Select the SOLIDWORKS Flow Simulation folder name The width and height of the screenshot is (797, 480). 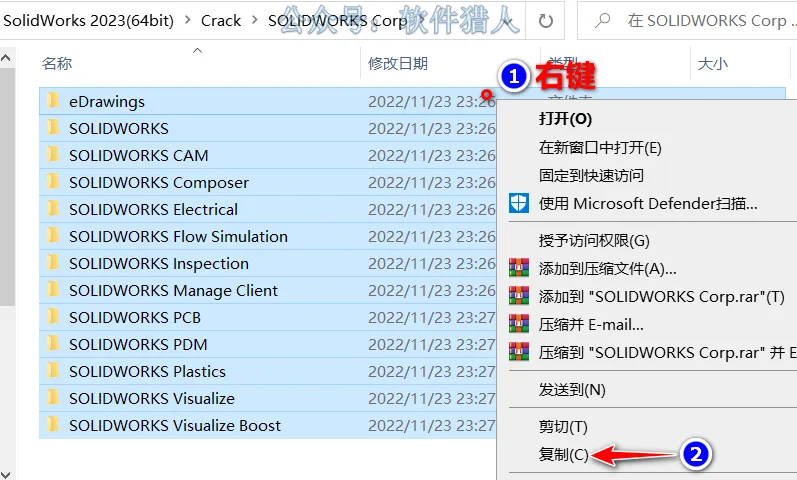pyautogui.click(x=178, y=236)
